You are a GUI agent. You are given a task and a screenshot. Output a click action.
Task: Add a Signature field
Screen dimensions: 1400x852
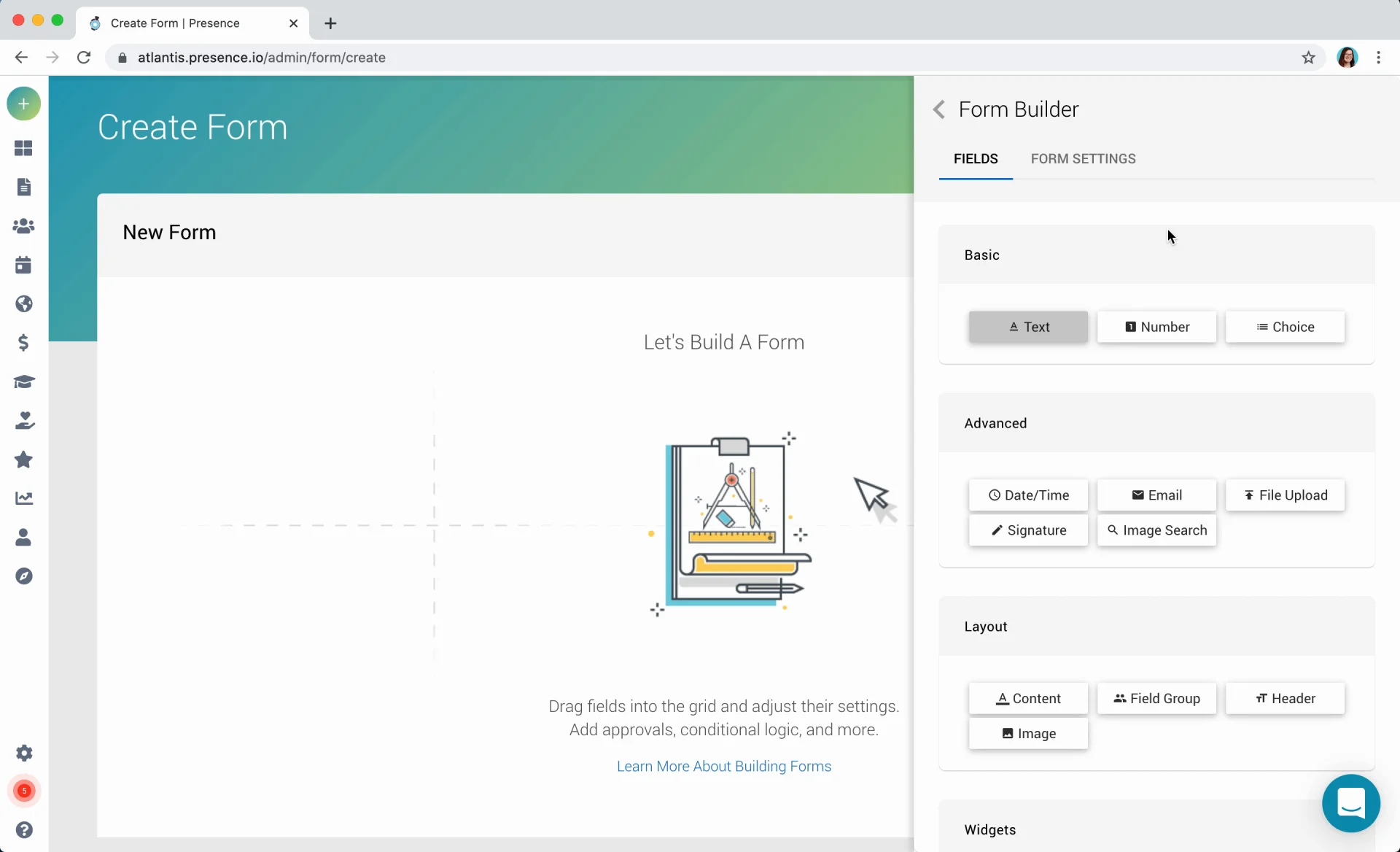(x=1028, y=530)
